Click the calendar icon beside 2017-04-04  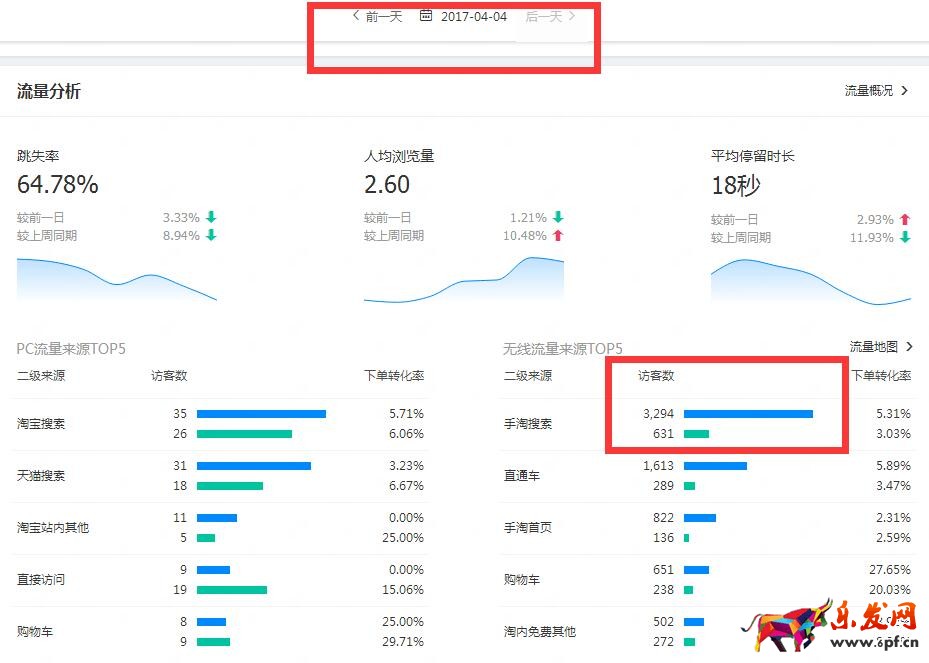tap(426, 16)
